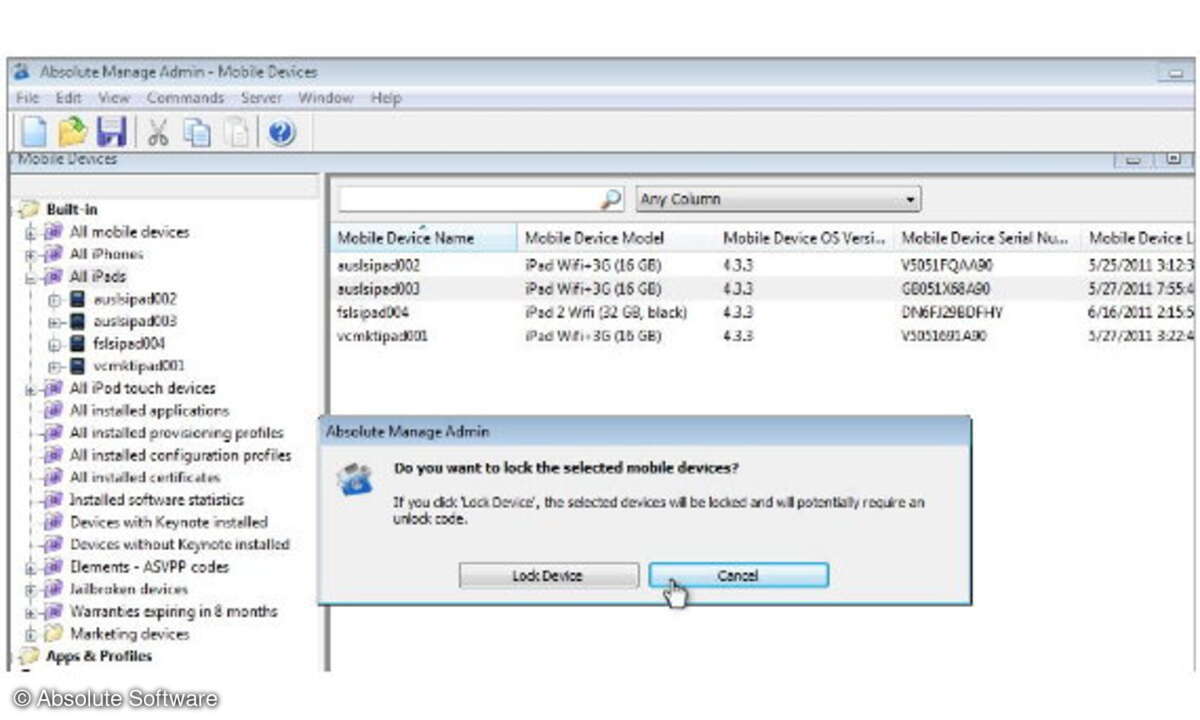The height and width of the screenshot is (720, 1200).
Task: Click the Devices with Keynote installed icon
Action: pos(55,522)
